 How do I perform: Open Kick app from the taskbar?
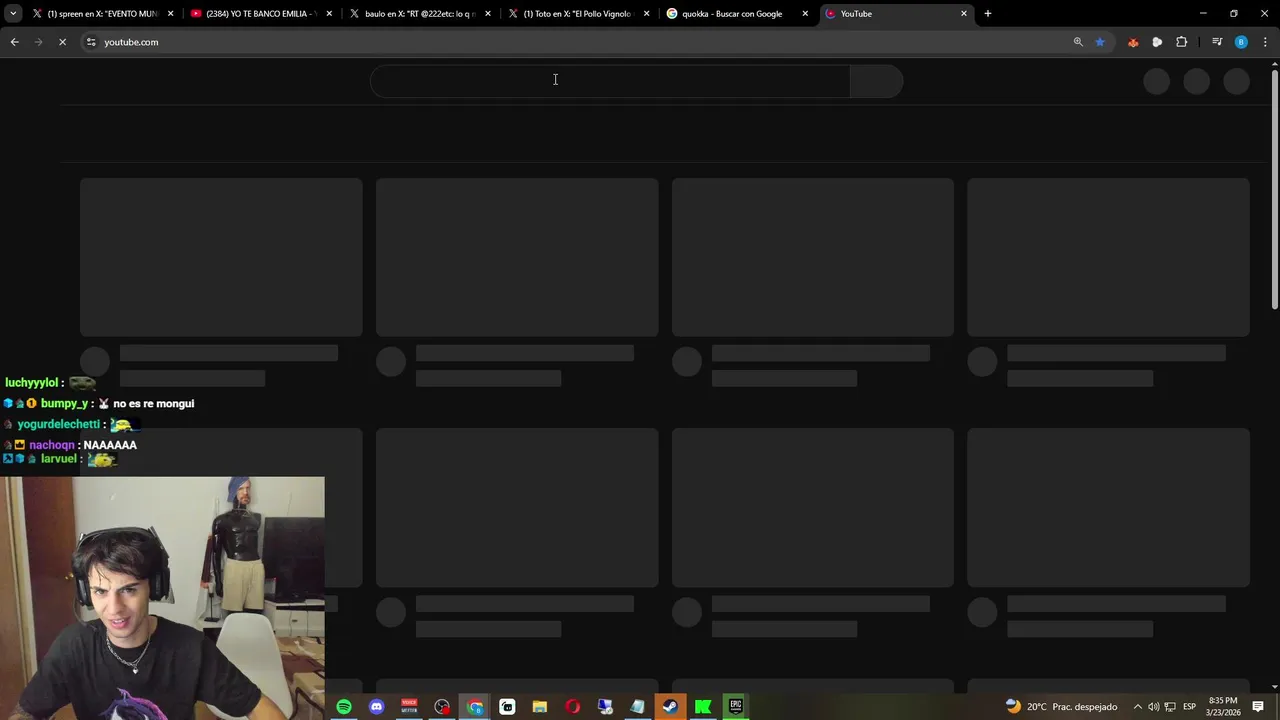pyautogui.click(x=703, y=707)
